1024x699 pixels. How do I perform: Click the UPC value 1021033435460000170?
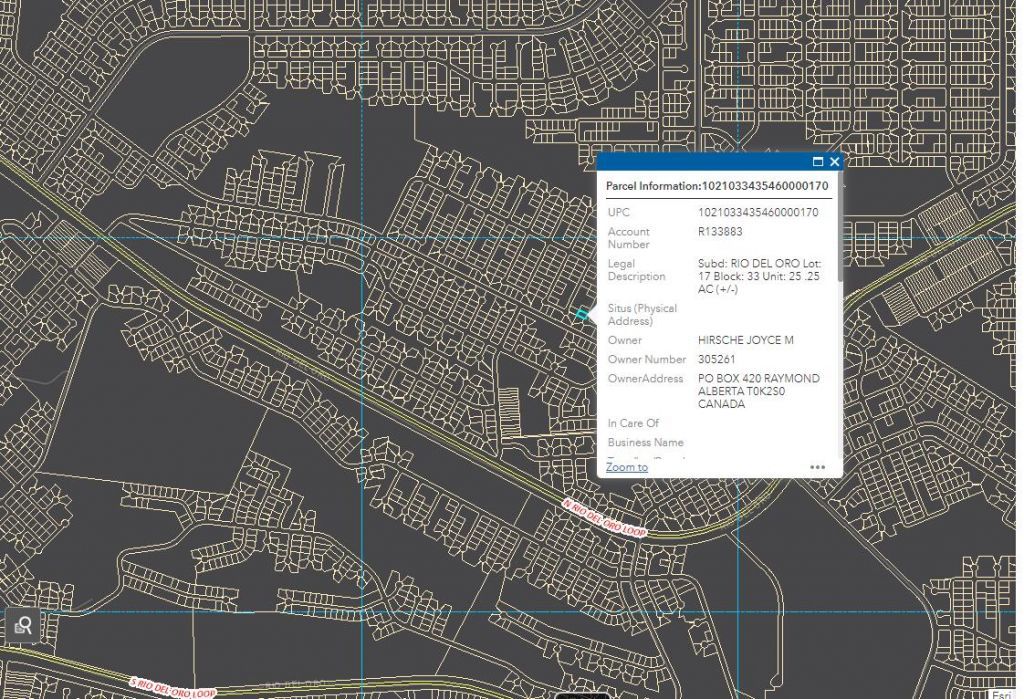[757, 213]
